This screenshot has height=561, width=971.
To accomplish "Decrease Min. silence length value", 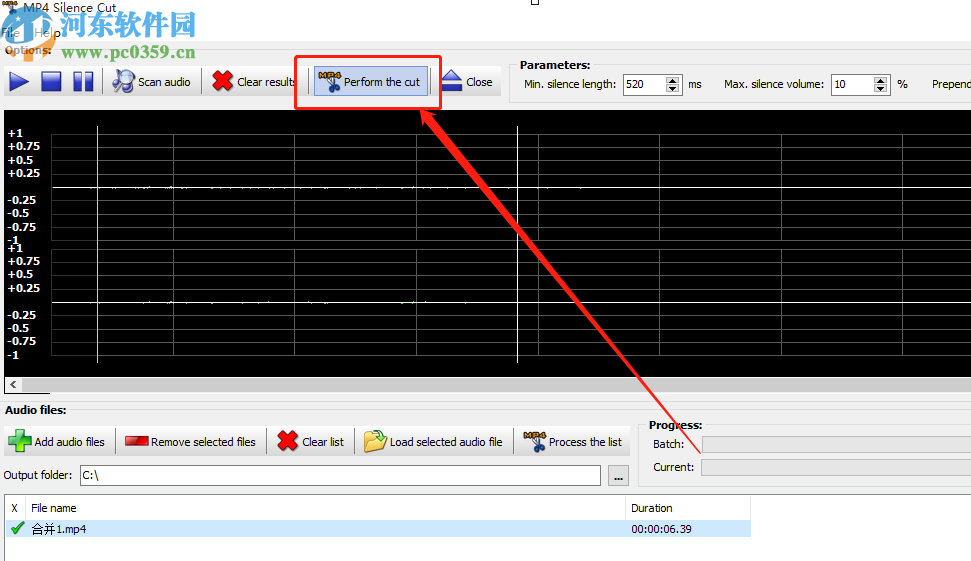I will (x=673, y=89).
